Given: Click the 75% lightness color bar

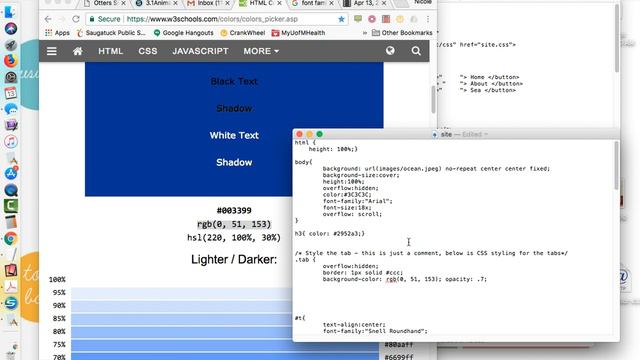Looking at the screenshot, I should pyautogui.click(x=224, y=345).
